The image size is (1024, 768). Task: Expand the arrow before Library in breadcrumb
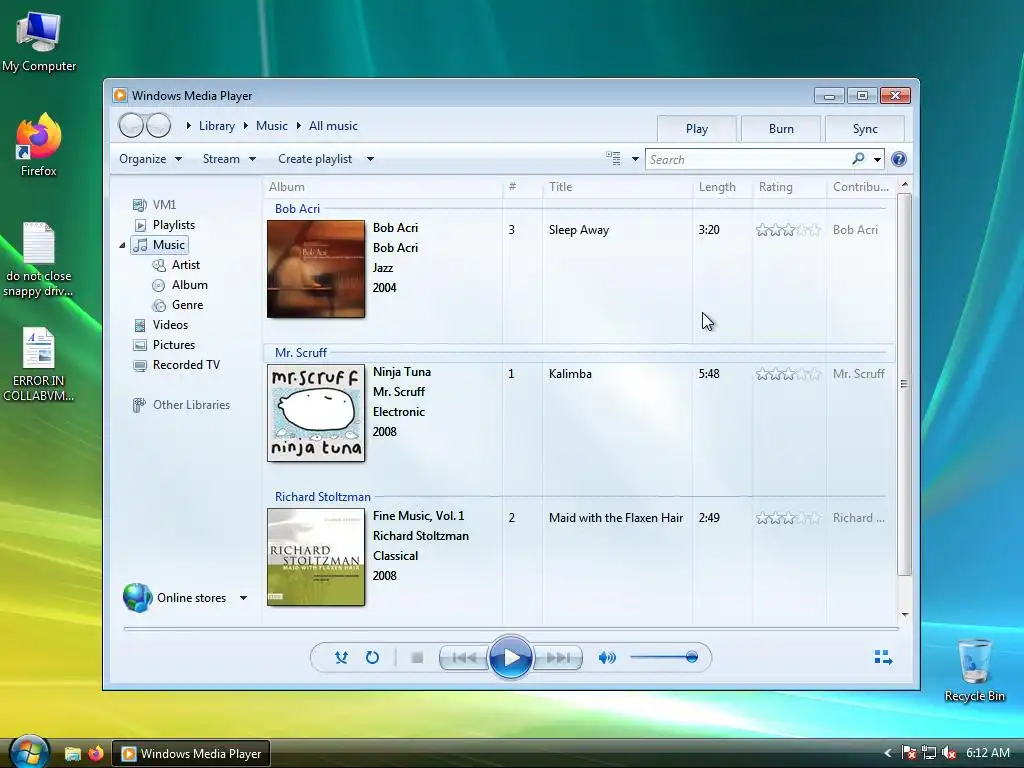(x=189, y=125)
